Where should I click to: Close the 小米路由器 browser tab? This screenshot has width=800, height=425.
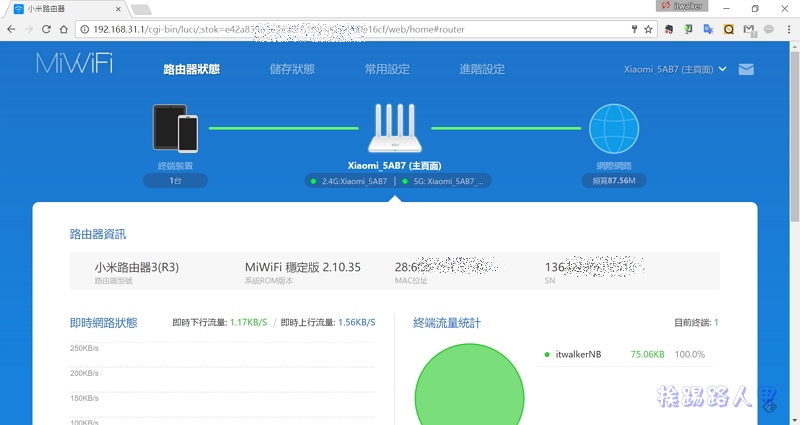click(x=118, y=9)
